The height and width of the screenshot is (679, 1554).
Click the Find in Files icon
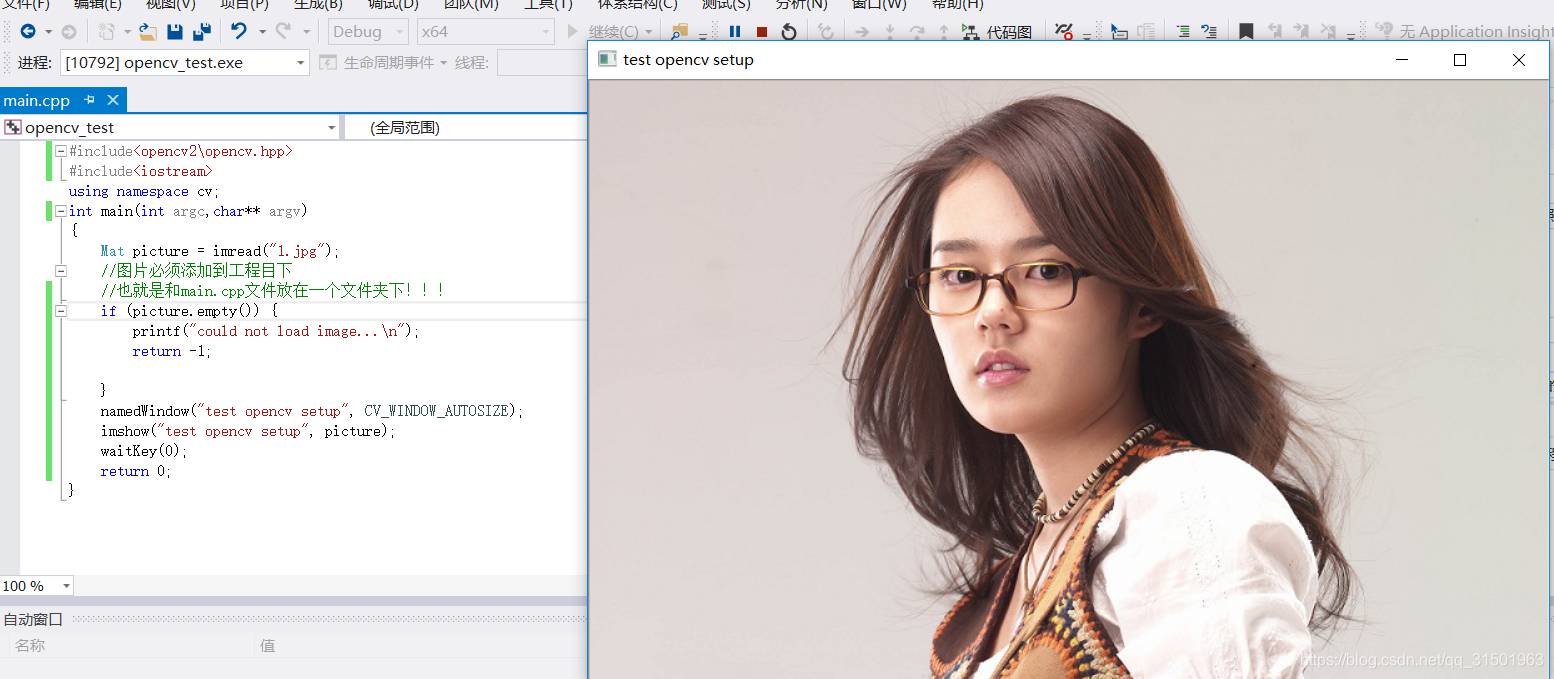tap(679, 32)
